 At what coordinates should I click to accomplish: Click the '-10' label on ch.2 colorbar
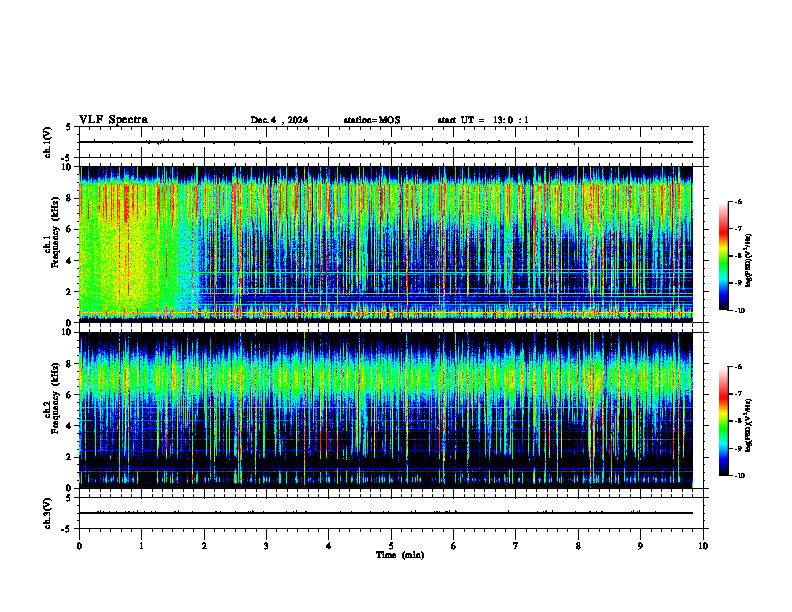point(739,476)
